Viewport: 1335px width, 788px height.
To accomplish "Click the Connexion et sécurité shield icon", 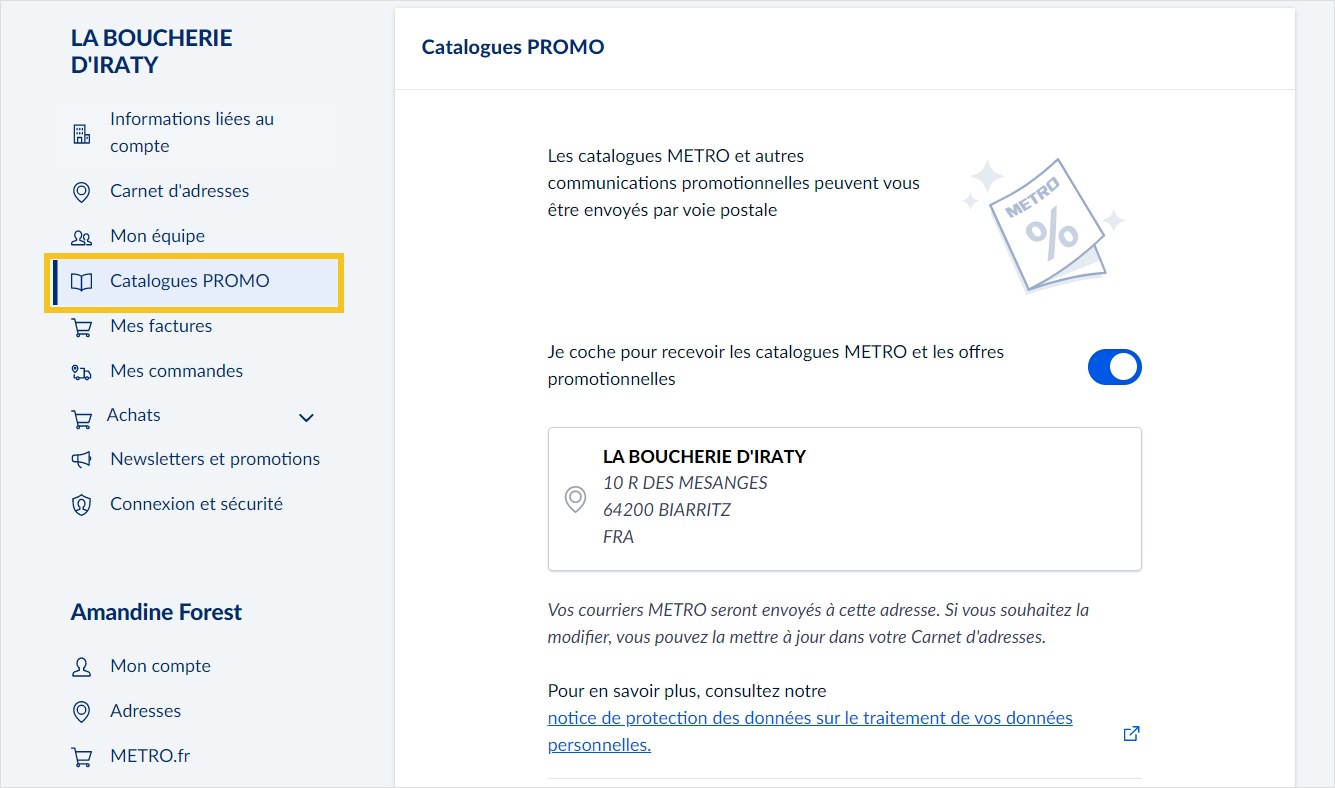I will click(81, 504).
